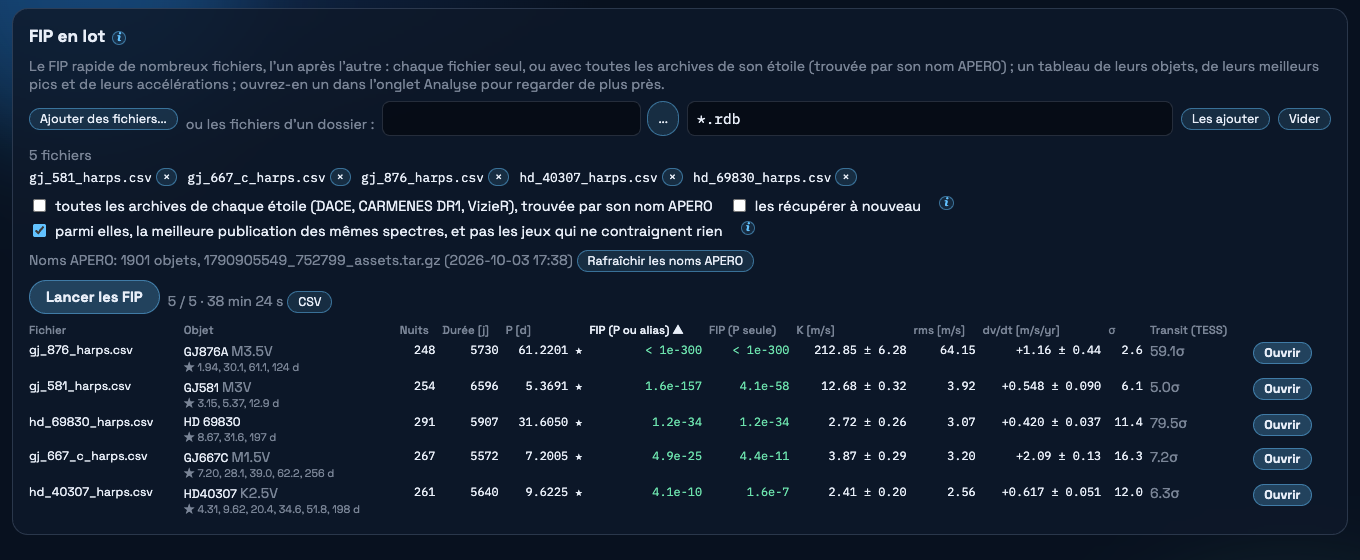The image size is (1360, 560).
Task: Sort table by Transit (TESS) header
Action: (1188, 330)
